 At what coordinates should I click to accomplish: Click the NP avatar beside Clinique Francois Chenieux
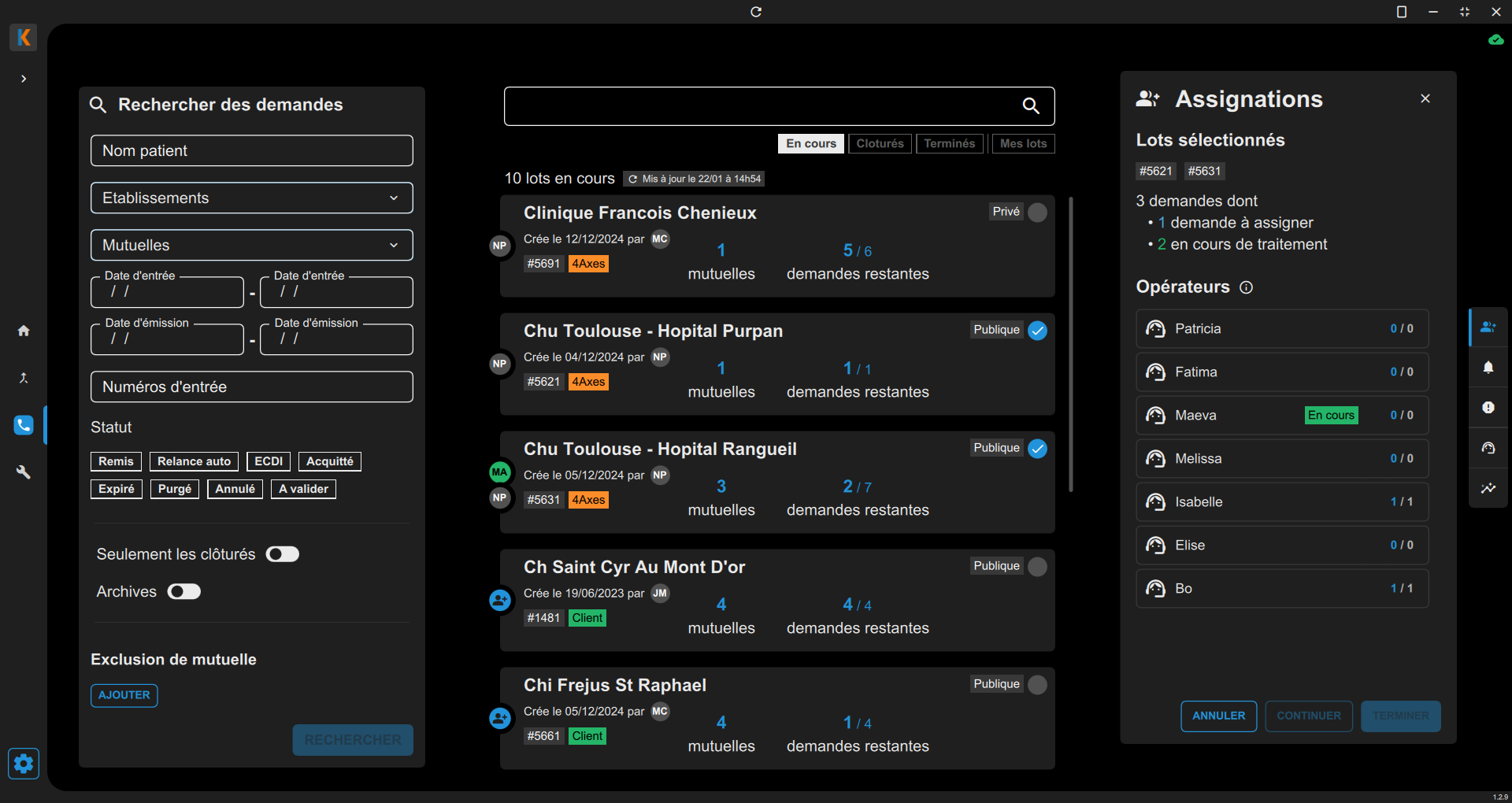(499, 246)
